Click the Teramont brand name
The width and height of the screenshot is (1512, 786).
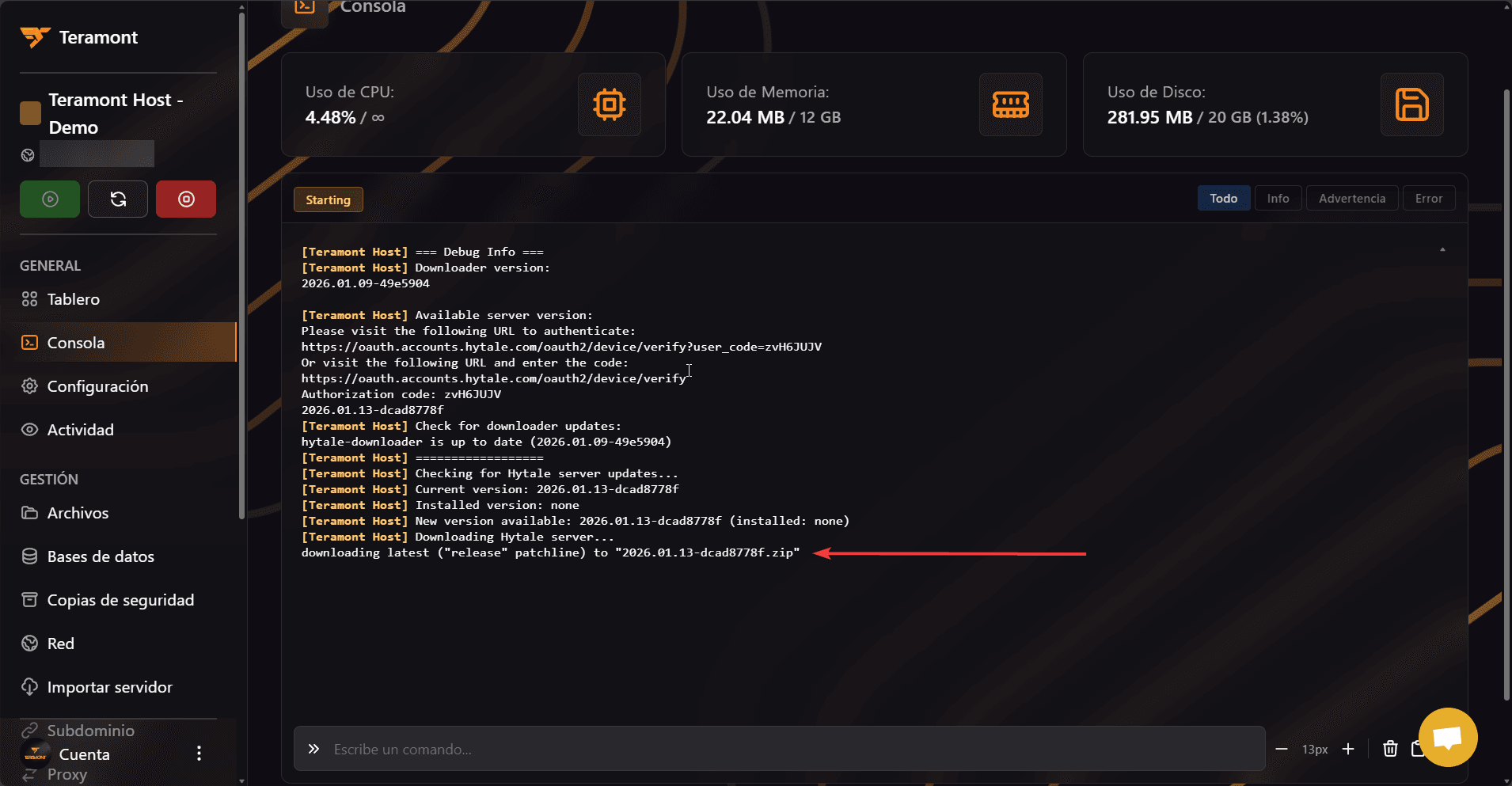98,37
